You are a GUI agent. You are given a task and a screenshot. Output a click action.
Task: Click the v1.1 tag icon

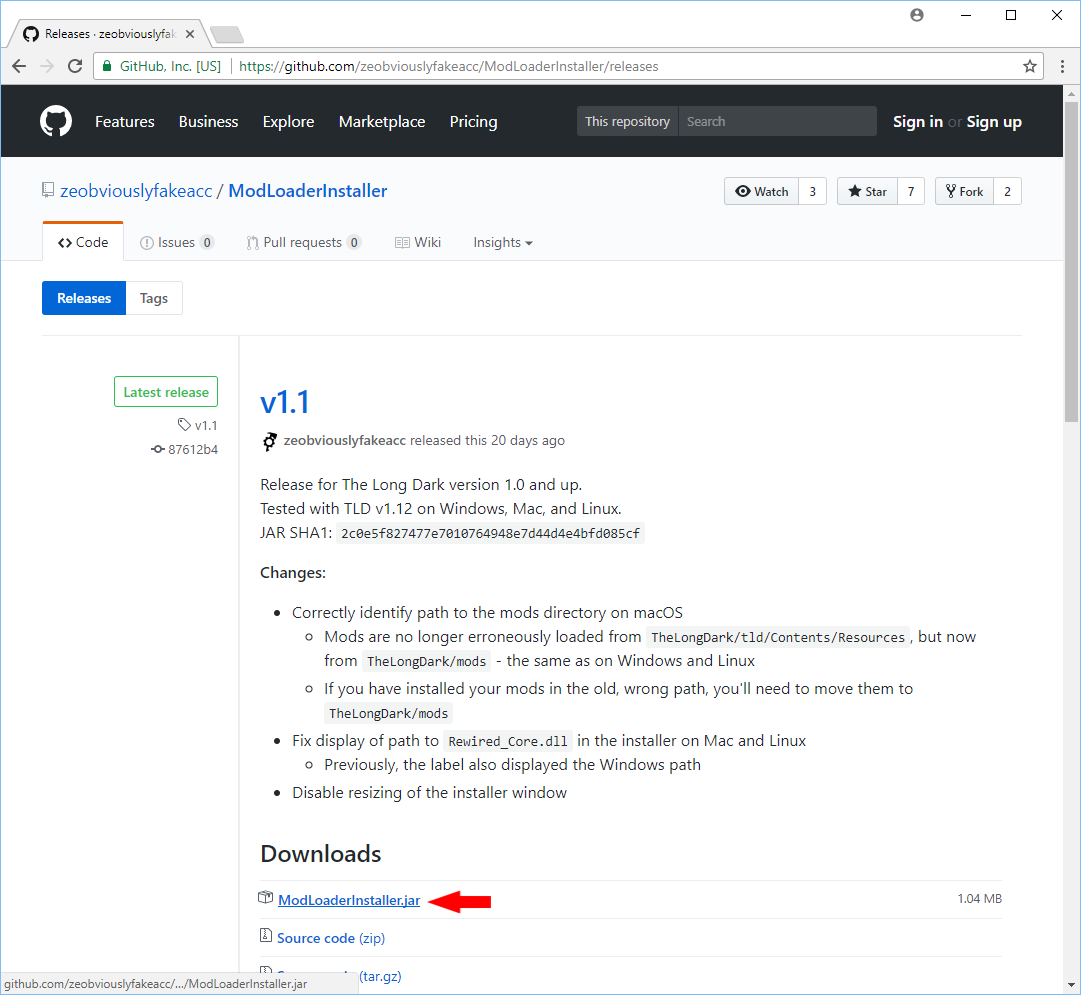click(x=184, y=425)
